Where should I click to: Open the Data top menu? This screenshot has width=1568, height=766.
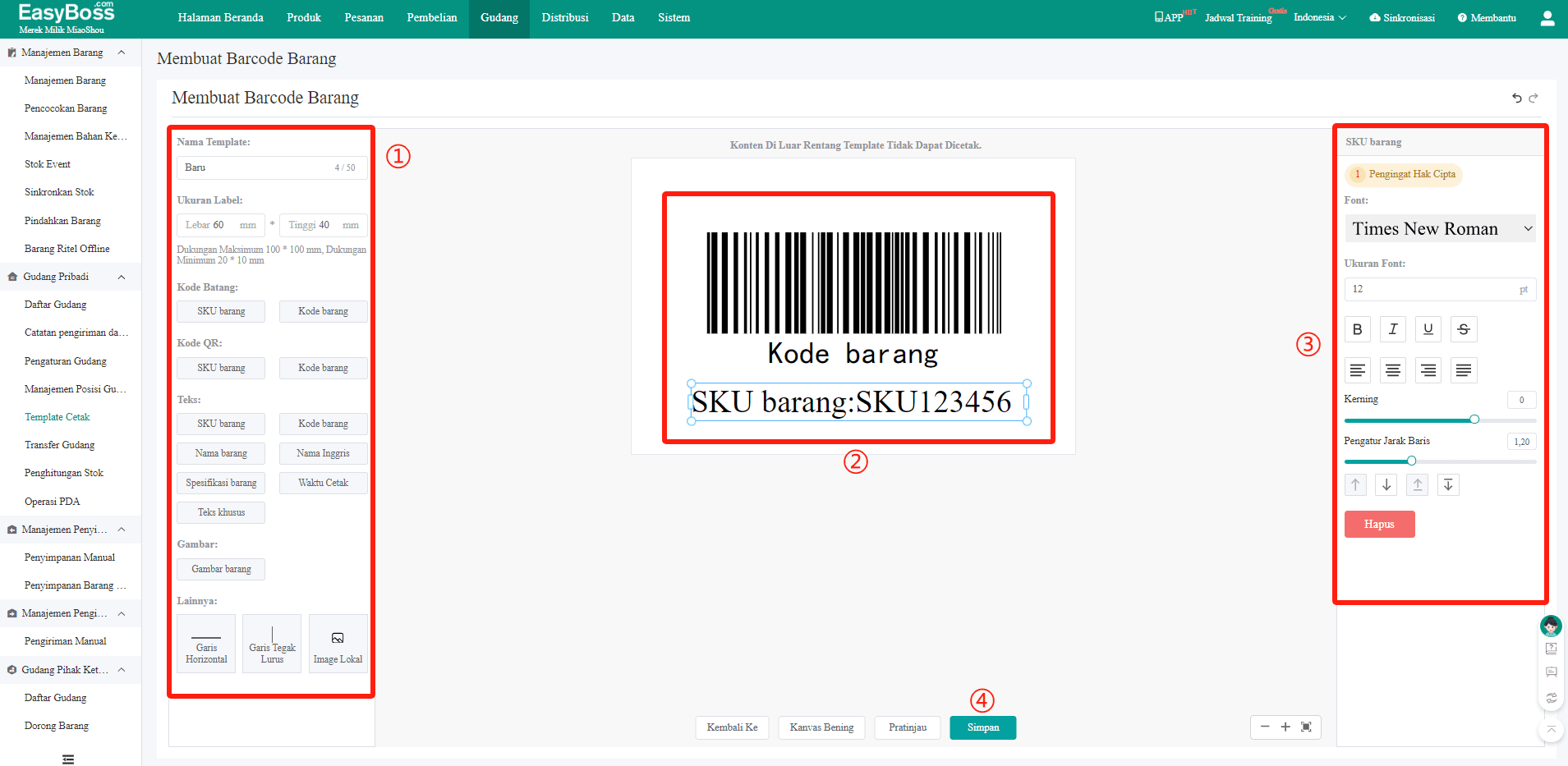[623, 18]
